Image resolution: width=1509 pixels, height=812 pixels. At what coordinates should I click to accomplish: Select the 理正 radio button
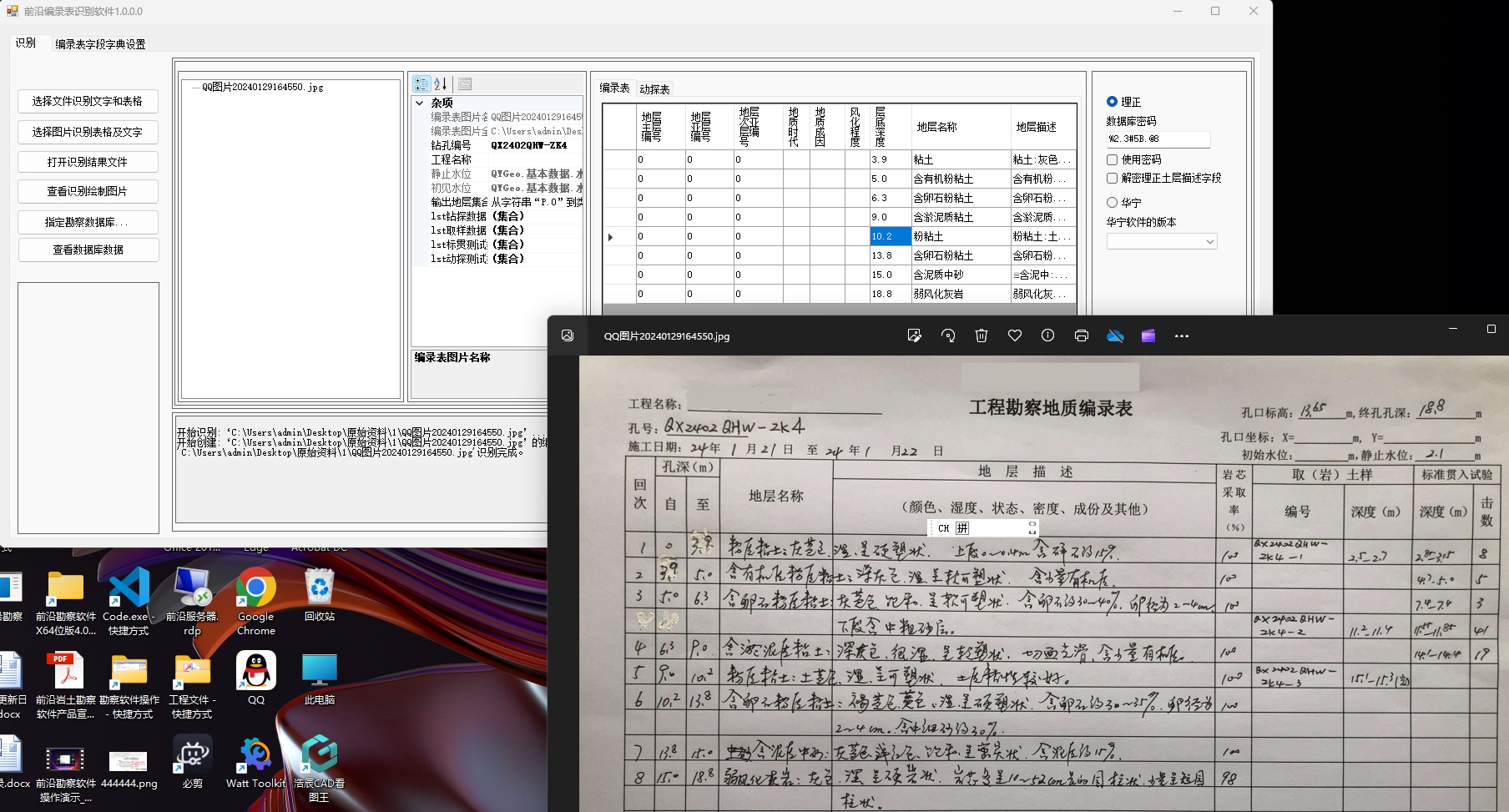(x=1123, y=102)
